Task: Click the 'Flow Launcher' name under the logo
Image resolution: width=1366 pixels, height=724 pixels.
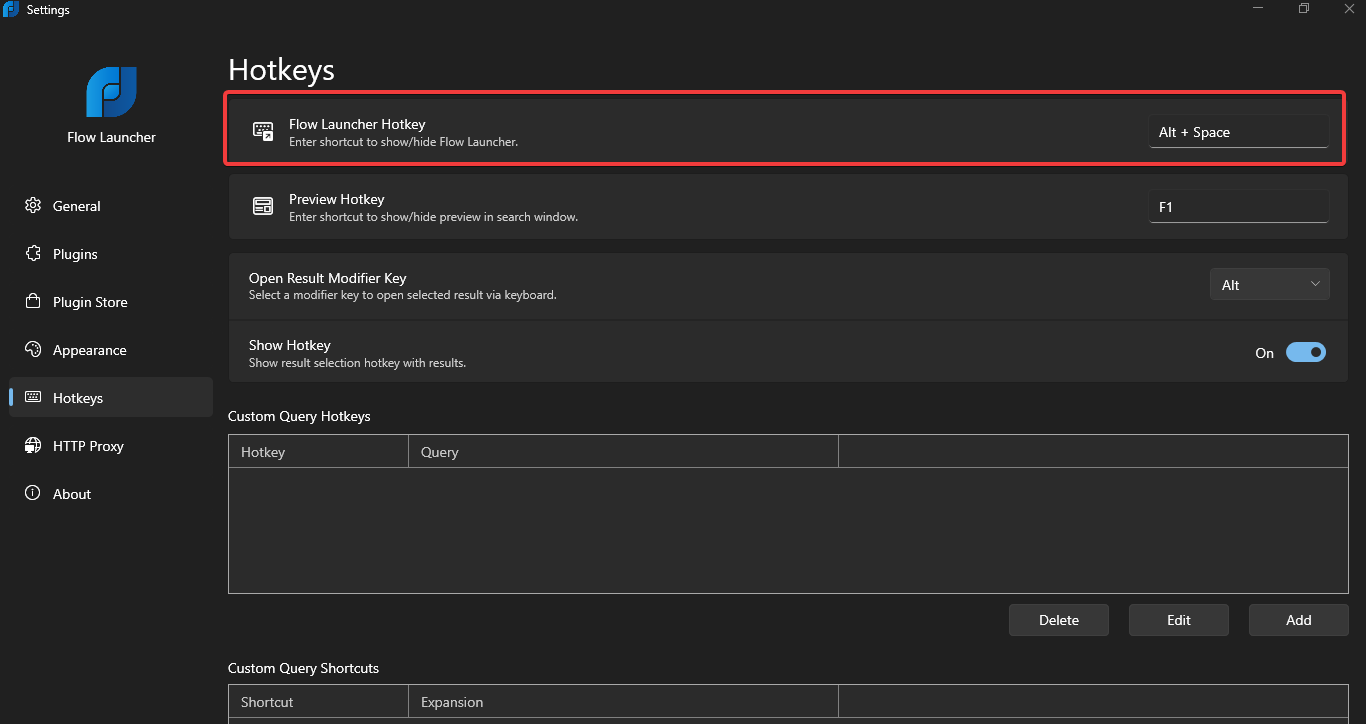Action: pyautogui.click(x=111, y=137)
